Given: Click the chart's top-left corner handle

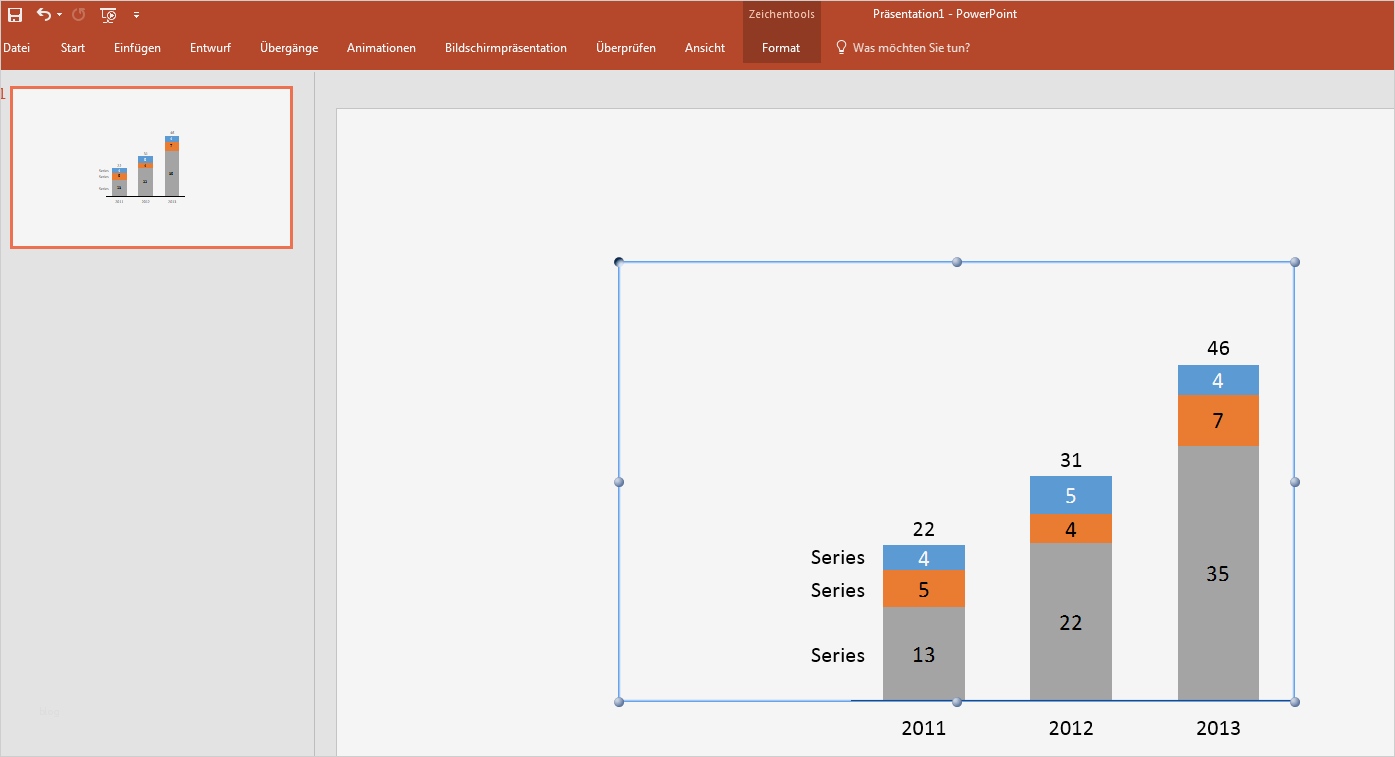Looking at the screenshot, I should 619,262.
